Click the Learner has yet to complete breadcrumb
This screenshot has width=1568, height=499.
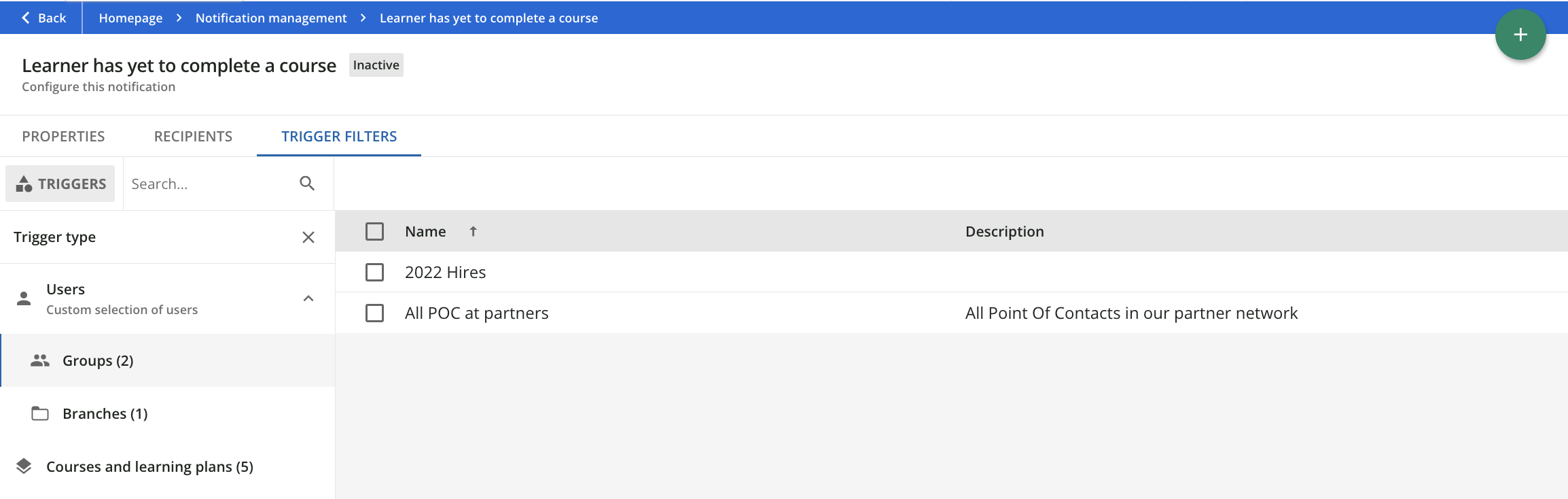pos(488,18)
